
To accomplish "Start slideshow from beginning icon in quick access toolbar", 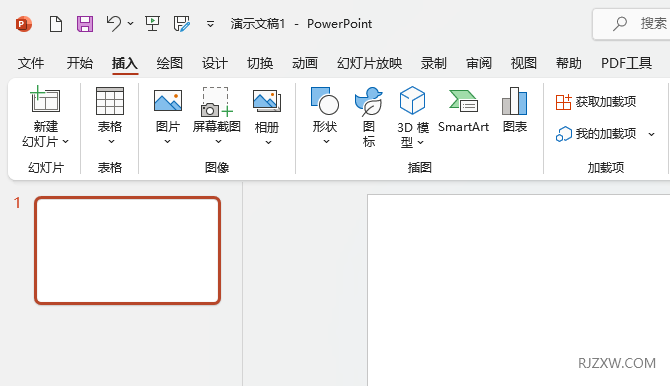I will [153, 24].
